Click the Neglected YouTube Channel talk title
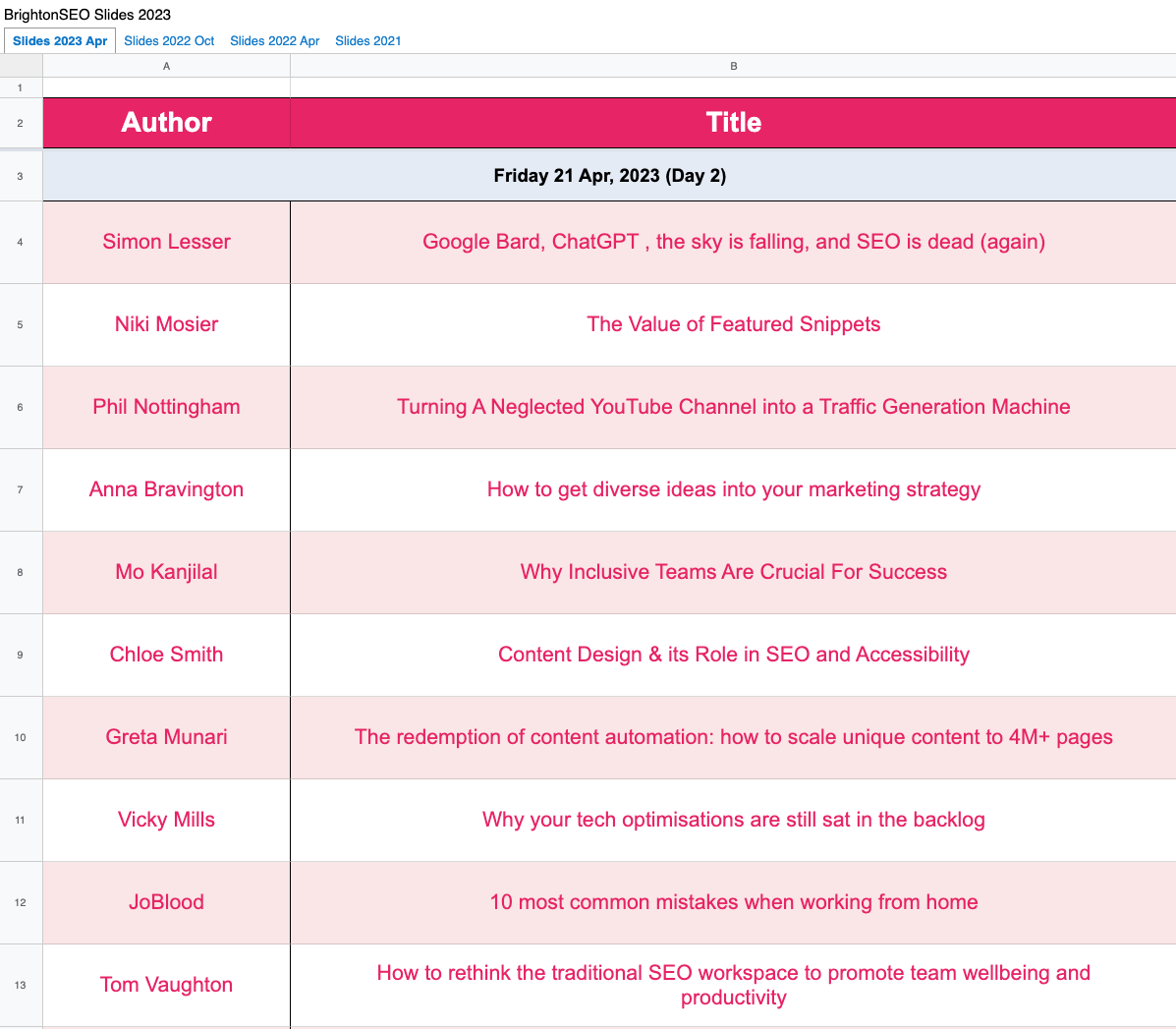The height and width of the screenshot is (1029, 1176). 733,407
